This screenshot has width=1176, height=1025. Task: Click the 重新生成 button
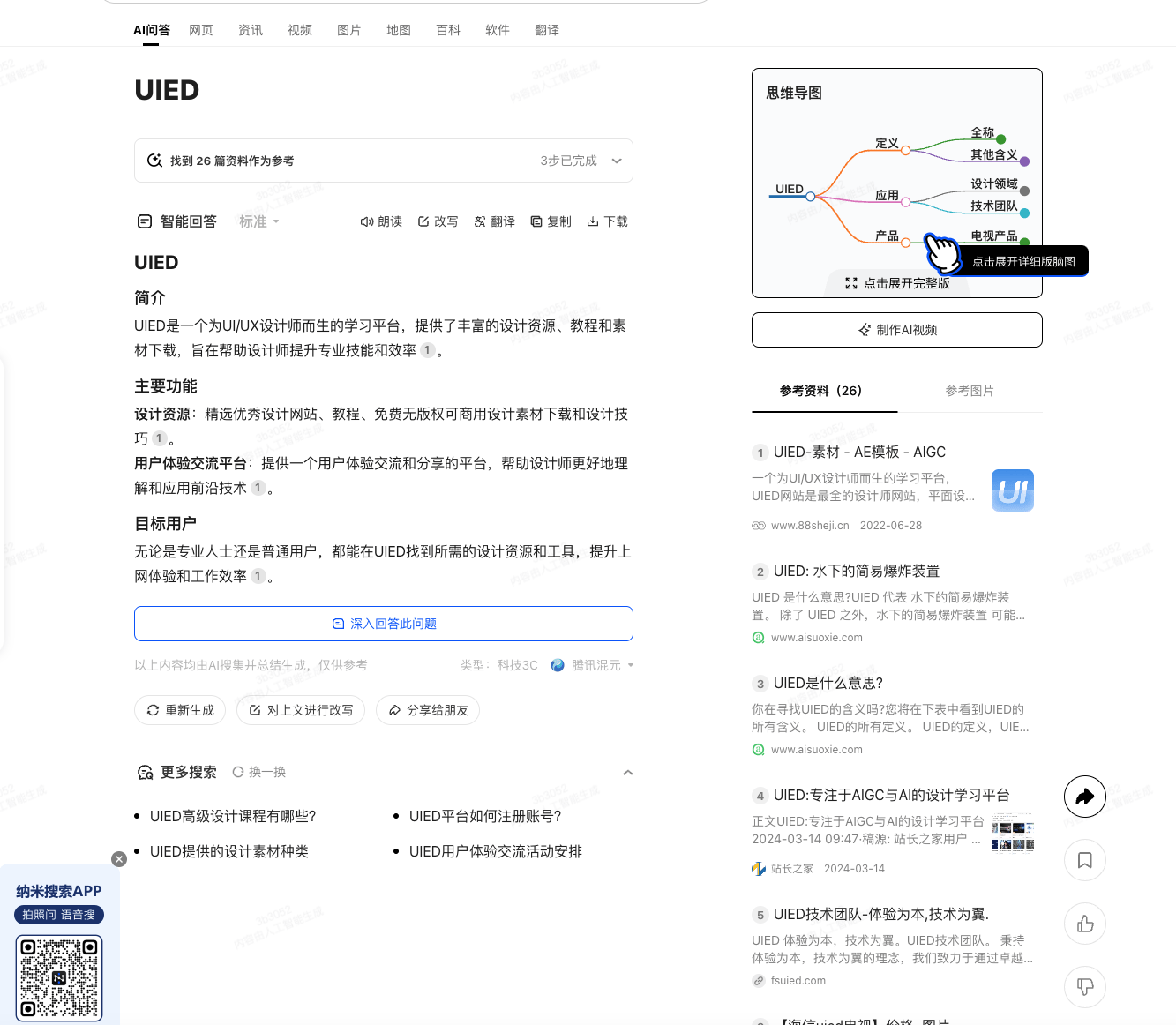tap(180, 710)
